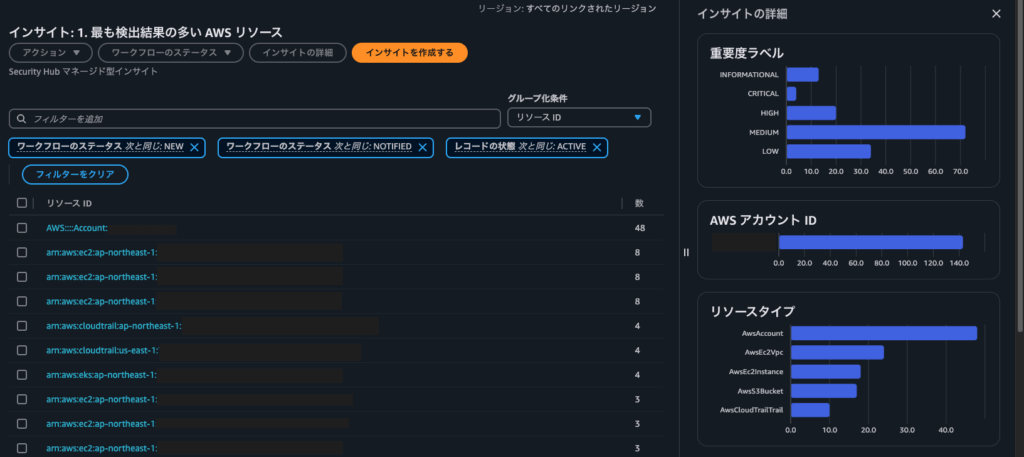Check the AWS::::Account row checkbox

pos(22,228)
